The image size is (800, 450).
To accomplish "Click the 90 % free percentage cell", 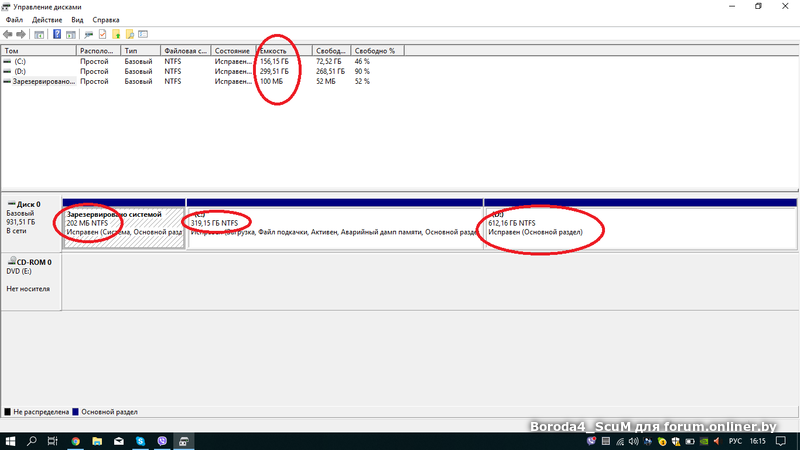I will (x=362, y=71).
